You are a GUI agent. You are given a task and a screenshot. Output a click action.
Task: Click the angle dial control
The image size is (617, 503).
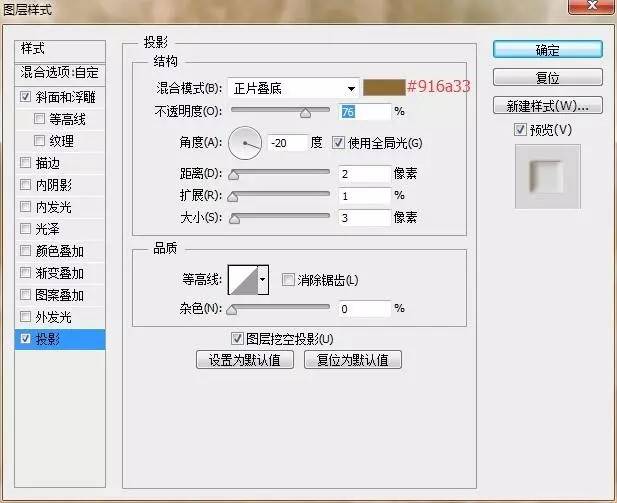(244, 143)
